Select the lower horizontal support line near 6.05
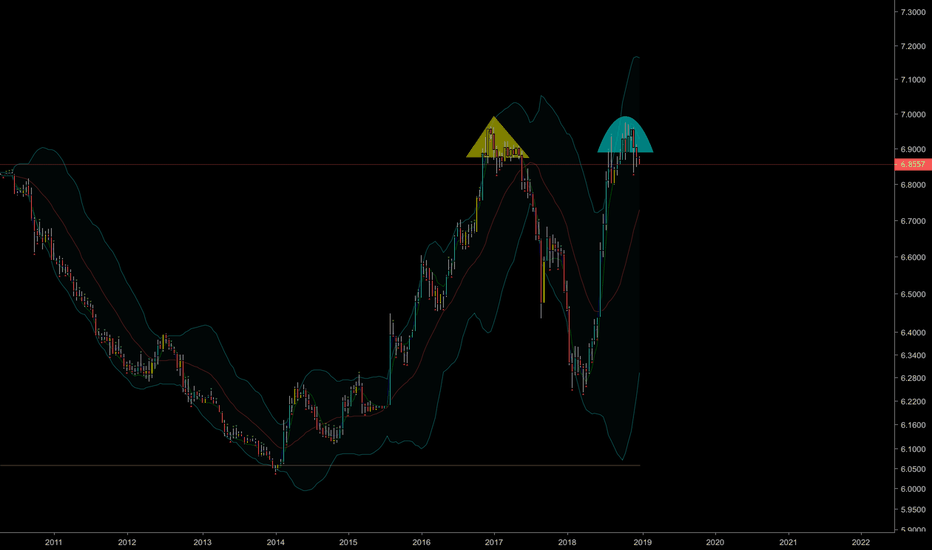Screen dimensions: 932x550 pos(320,465)
